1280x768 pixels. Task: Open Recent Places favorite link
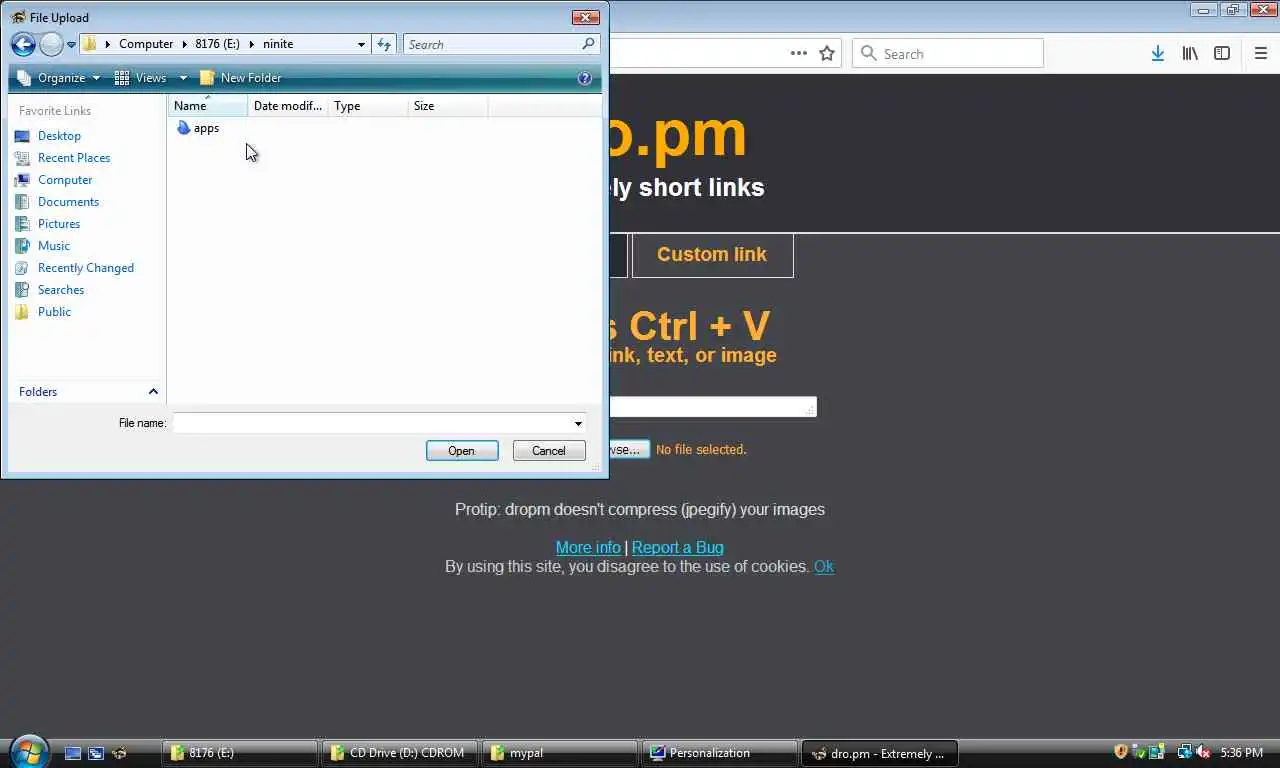(73, 158)
